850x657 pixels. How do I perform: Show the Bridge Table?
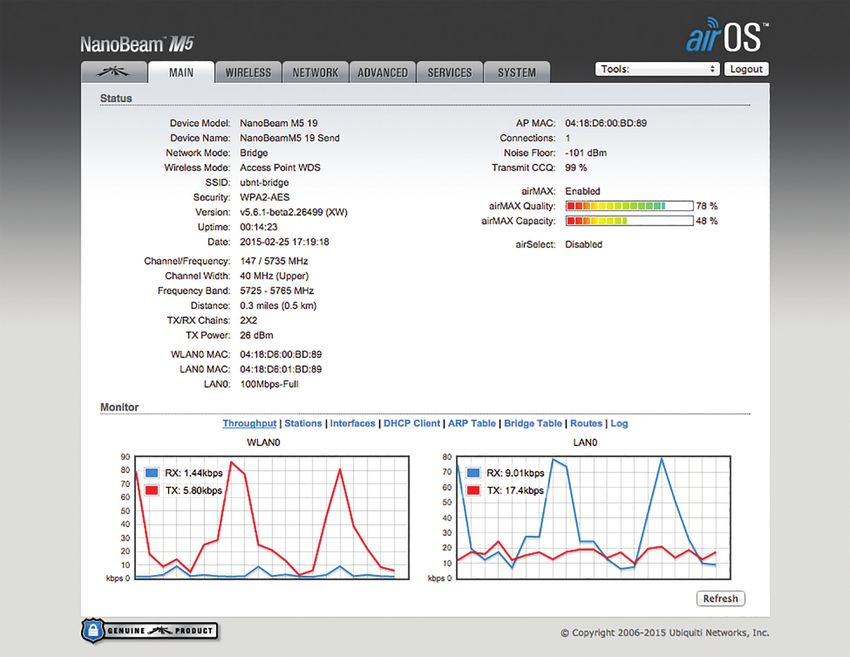(533, 423)
